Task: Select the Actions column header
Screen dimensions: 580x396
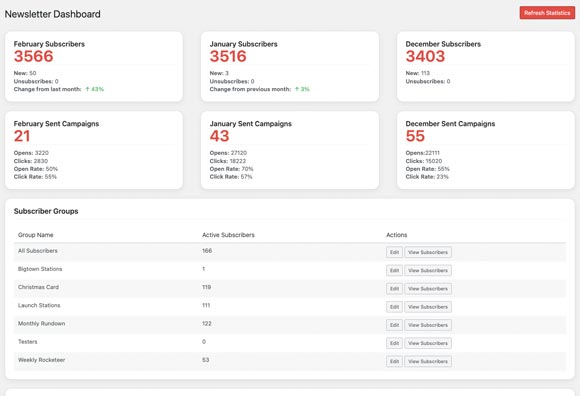Action: click(397, 235)
